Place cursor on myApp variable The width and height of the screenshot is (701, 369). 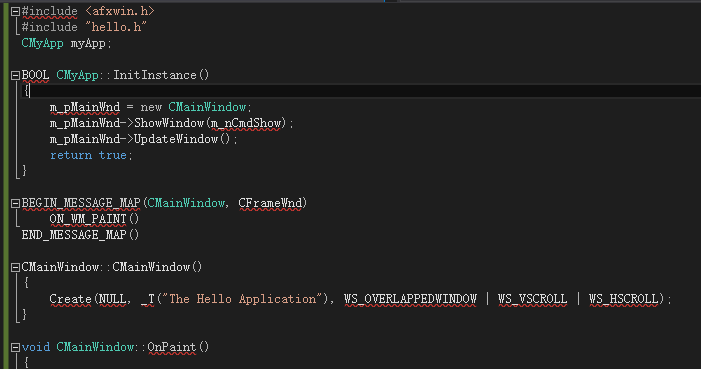tap(88, 43)
